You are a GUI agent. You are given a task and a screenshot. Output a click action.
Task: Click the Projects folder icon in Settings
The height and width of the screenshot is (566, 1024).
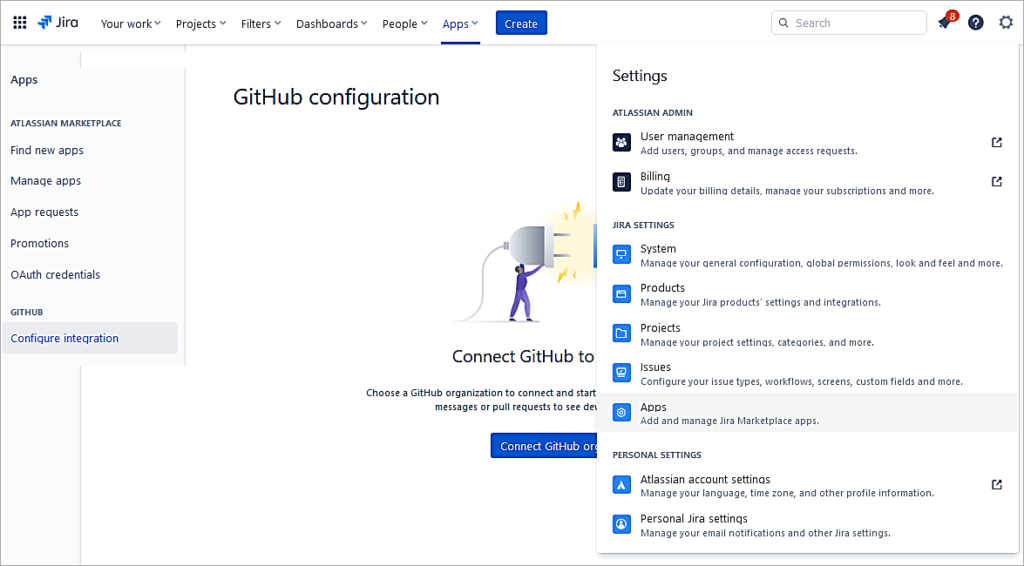pyautogui.click(x=621, y=334)
